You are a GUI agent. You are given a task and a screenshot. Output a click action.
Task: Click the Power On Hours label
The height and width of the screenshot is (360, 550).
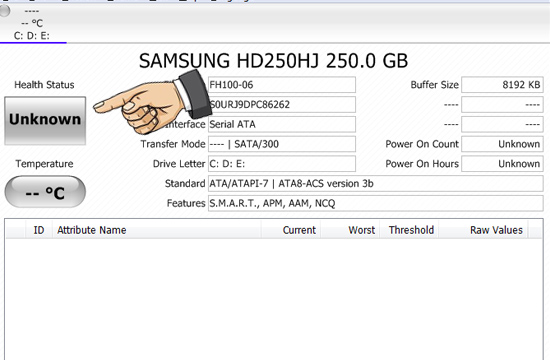pyautogui.click(x=422, y=164)
